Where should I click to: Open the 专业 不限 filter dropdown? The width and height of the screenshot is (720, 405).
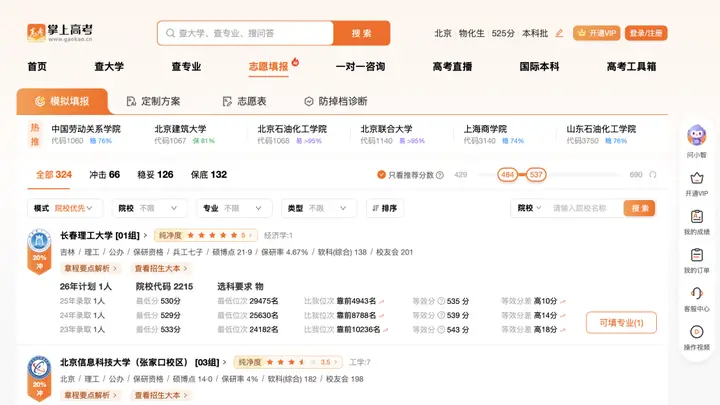(234, 208)
